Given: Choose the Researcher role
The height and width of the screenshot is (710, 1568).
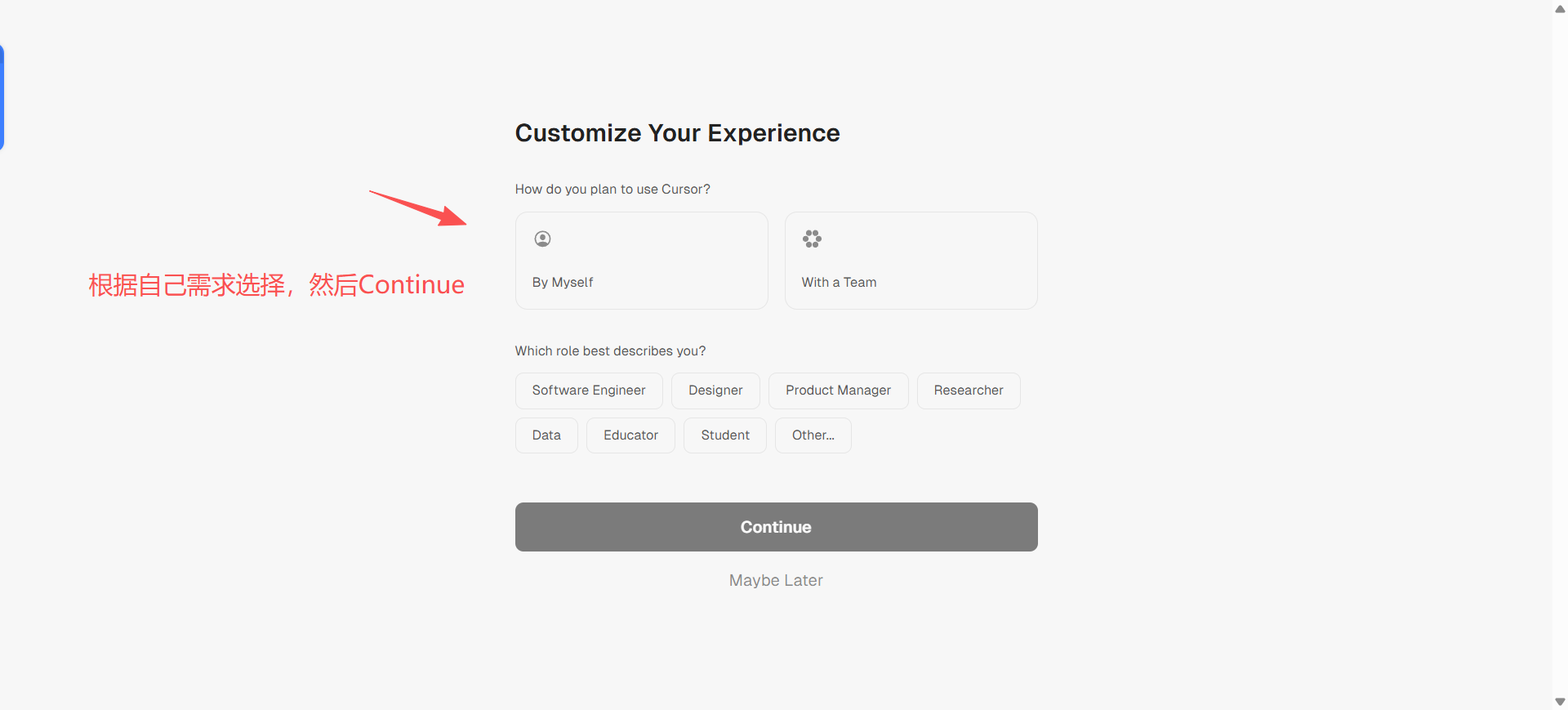Looking at the screenshot, I should point(969,391).
